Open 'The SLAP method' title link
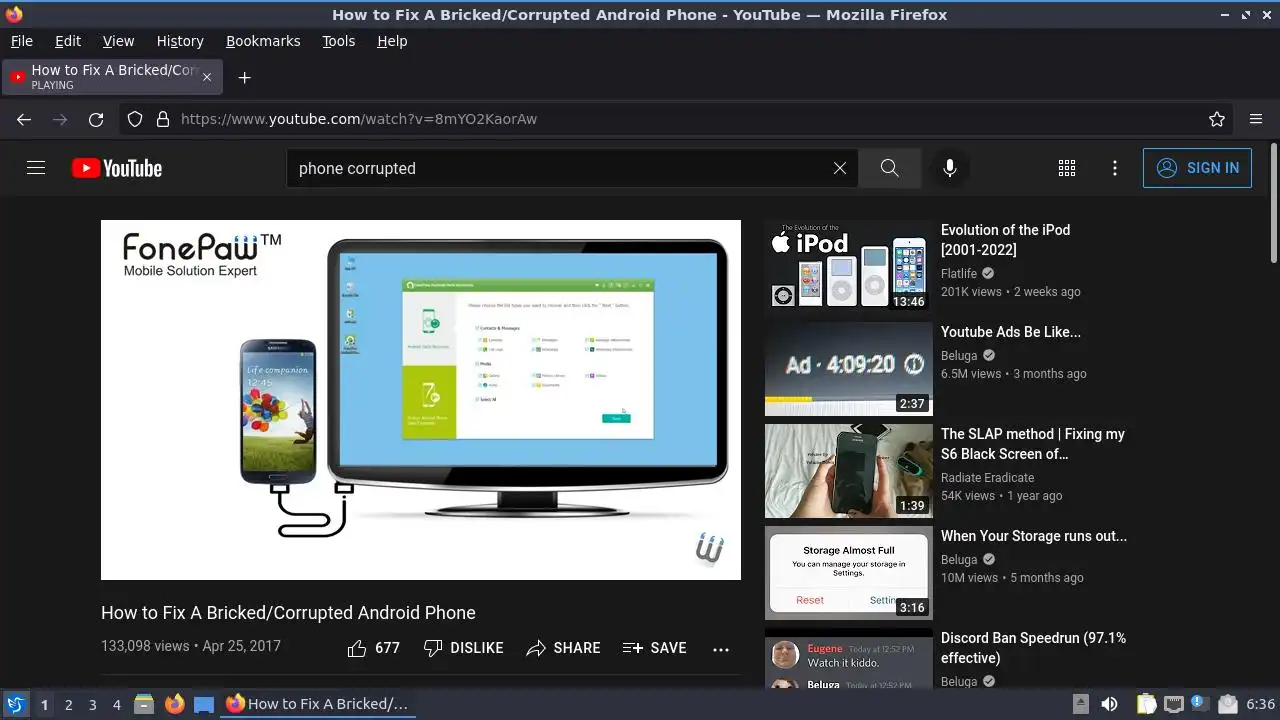Viewport: 1280px width, 720px height. click(x=1033, y=444)
